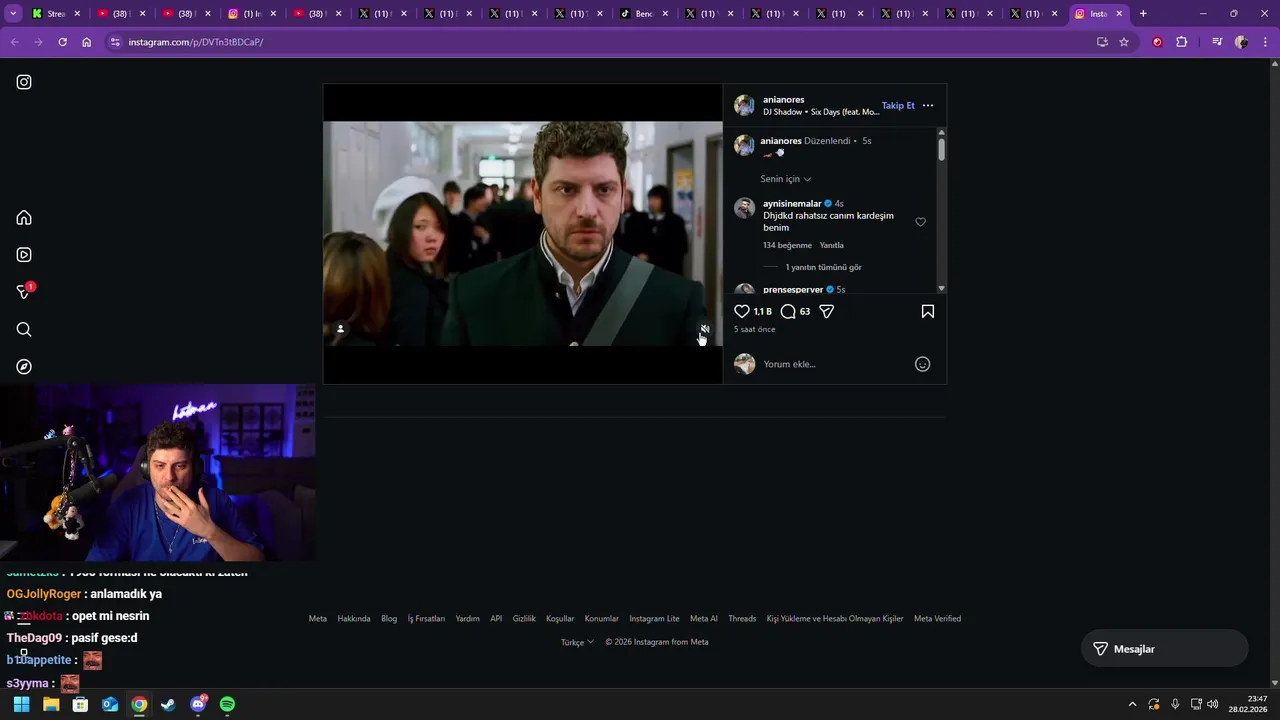1280x720 pixels.
Task: Open Steam from the taskbar
Action: pyautogui.click(x=168, y=704)
